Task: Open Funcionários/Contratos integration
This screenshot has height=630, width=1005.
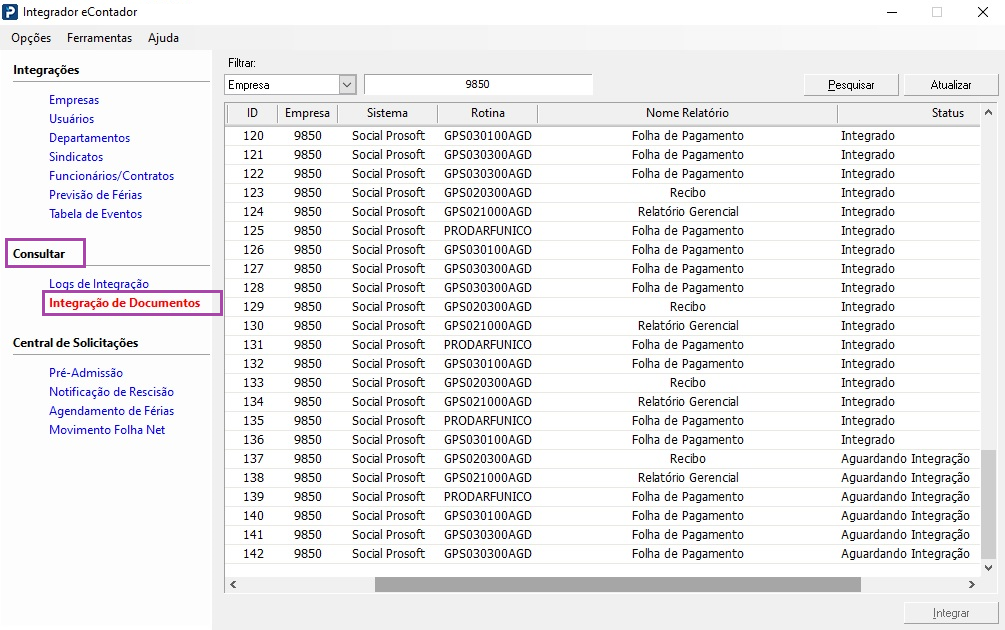Action: coord(111,176)
